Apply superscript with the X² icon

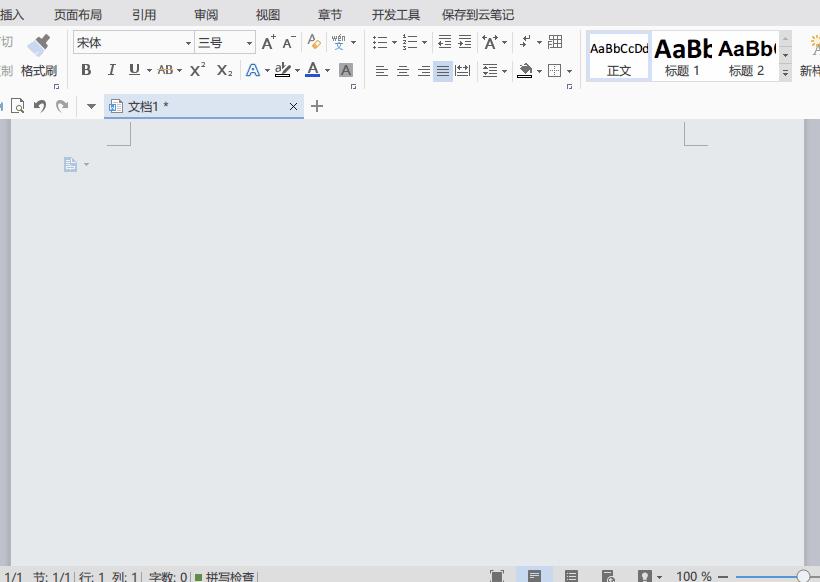(197, 70)
